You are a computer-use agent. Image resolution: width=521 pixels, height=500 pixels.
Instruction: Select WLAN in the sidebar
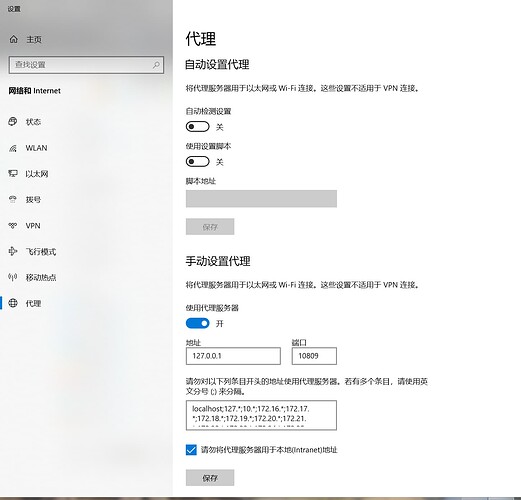click(x=36, y=148)
